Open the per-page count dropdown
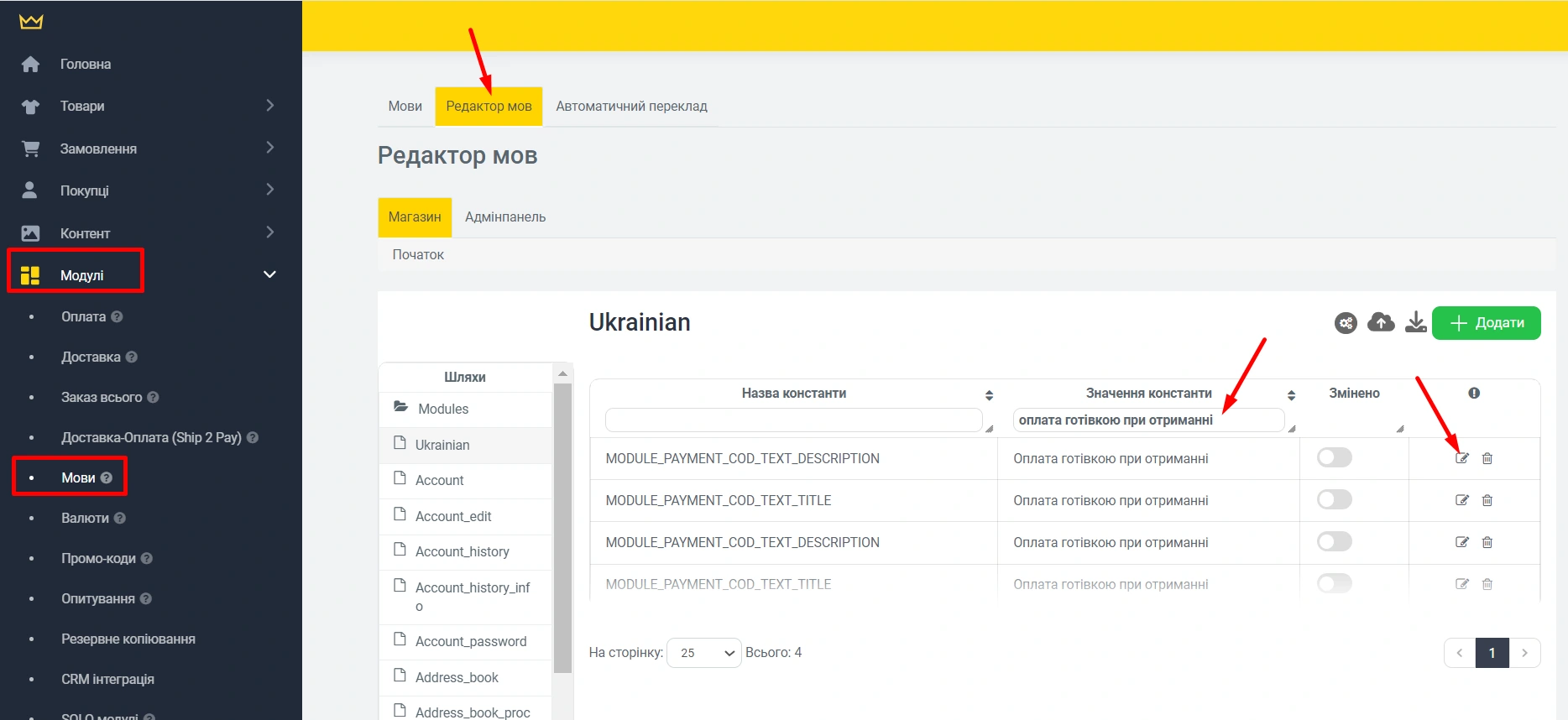The height and width of the screenshot is (720, 1568). point(703,653)
